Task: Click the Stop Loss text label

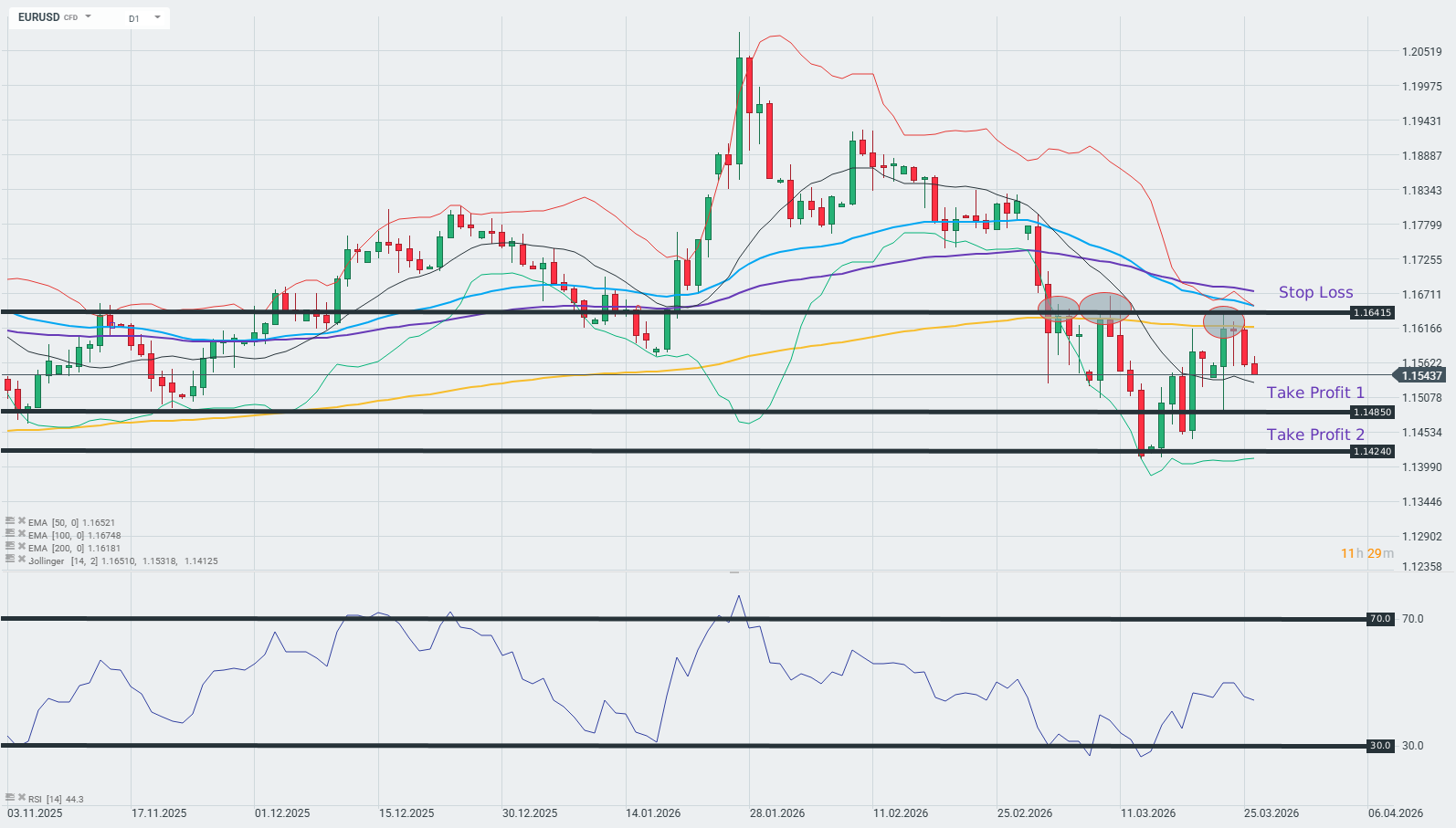Action: 1315,292
